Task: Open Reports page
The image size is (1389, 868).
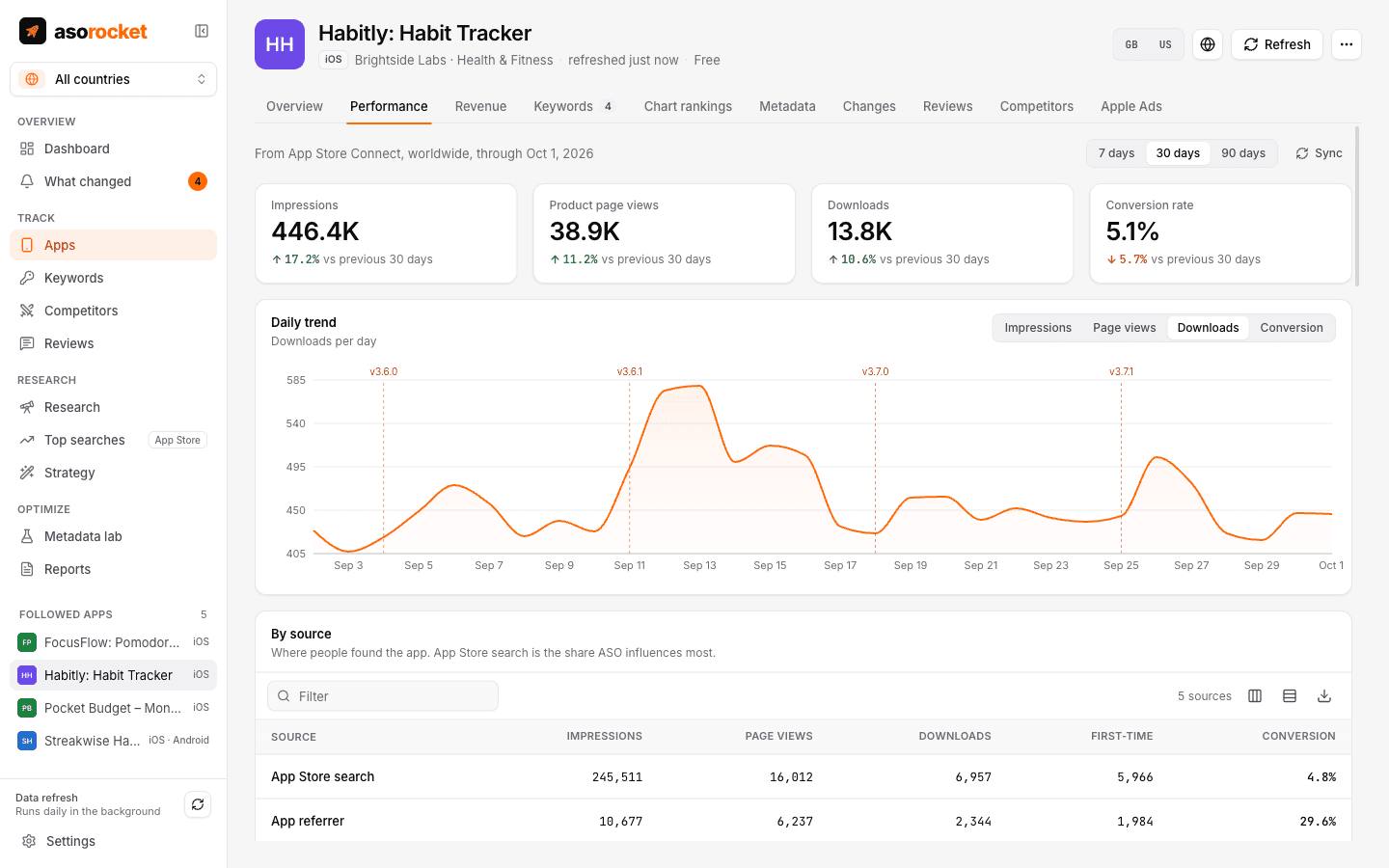Action: point(113,569)
